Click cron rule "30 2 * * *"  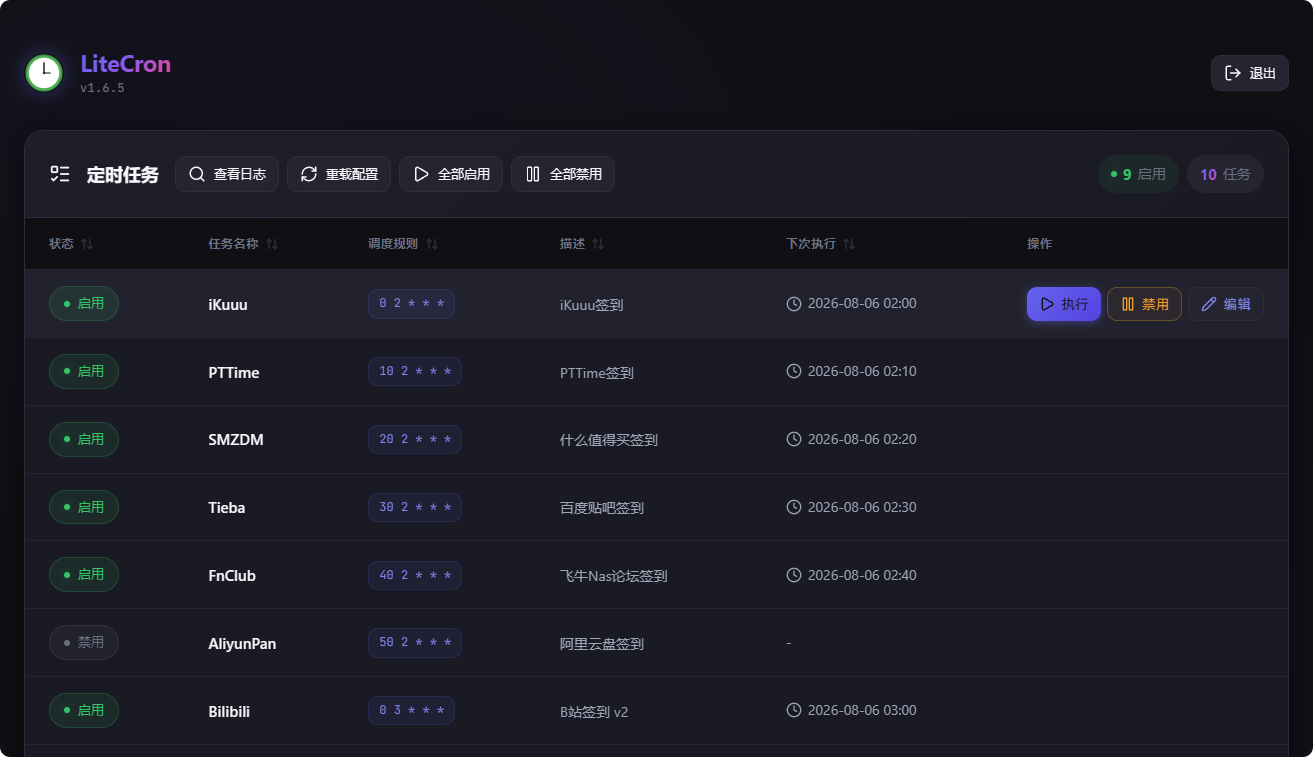point(415,507)
